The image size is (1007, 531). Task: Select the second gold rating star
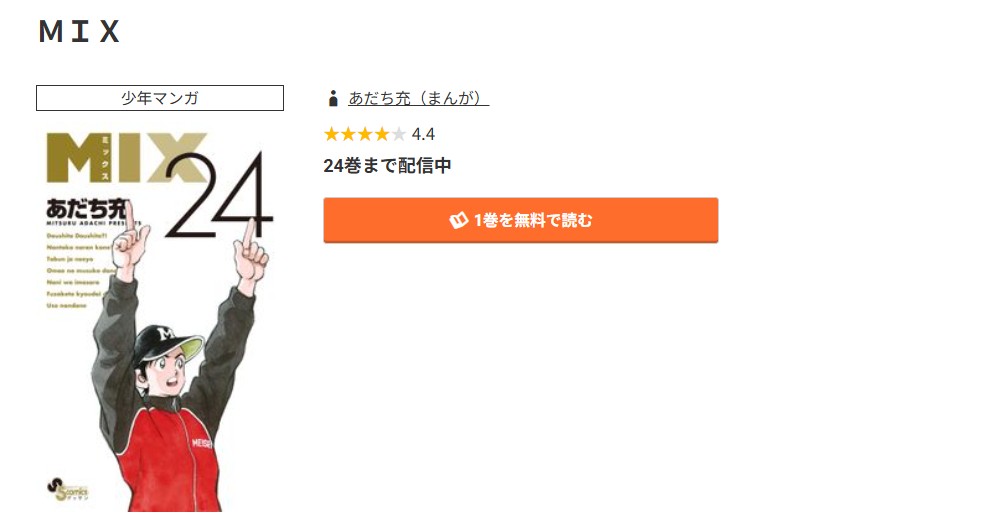[348, 134]
